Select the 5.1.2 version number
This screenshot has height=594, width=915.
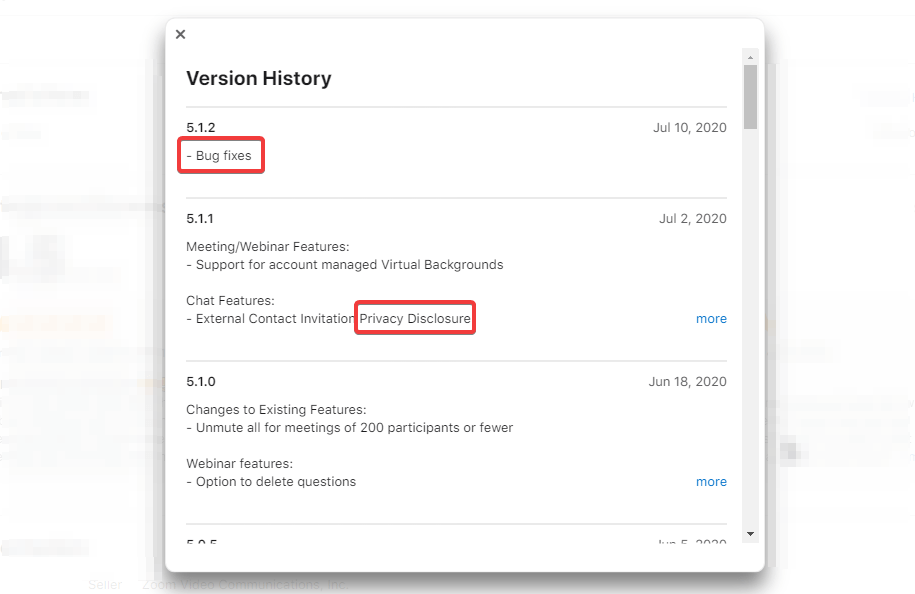click(201, 128)
